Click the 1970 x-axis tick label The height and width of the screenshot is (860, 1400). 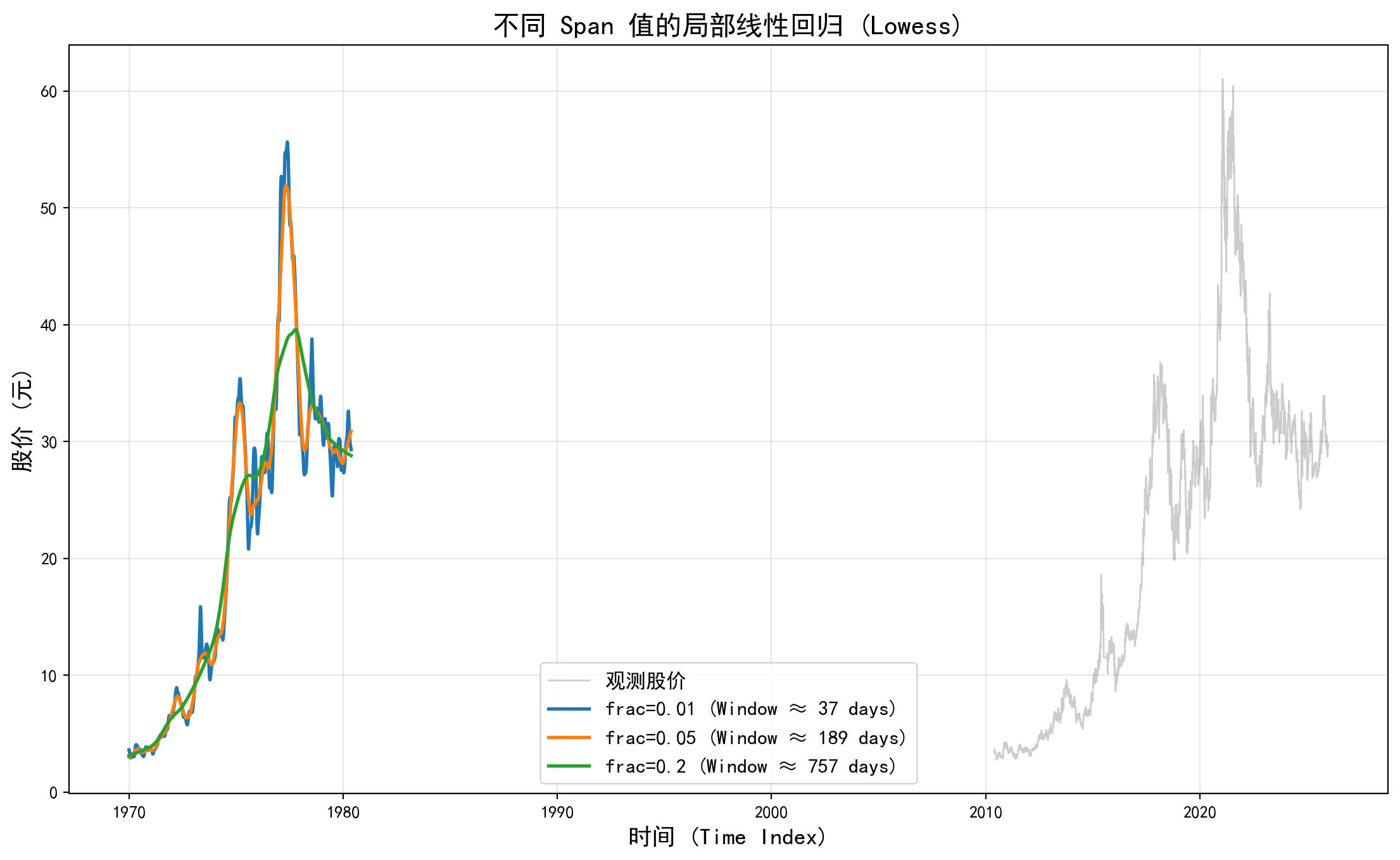click(129, 813)
